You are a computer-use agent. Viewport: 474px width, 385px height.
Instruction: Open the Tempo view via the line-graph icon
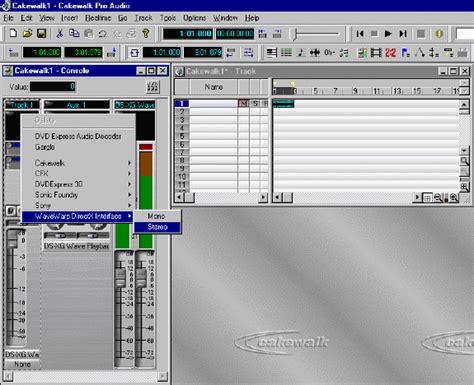(419, 53)
